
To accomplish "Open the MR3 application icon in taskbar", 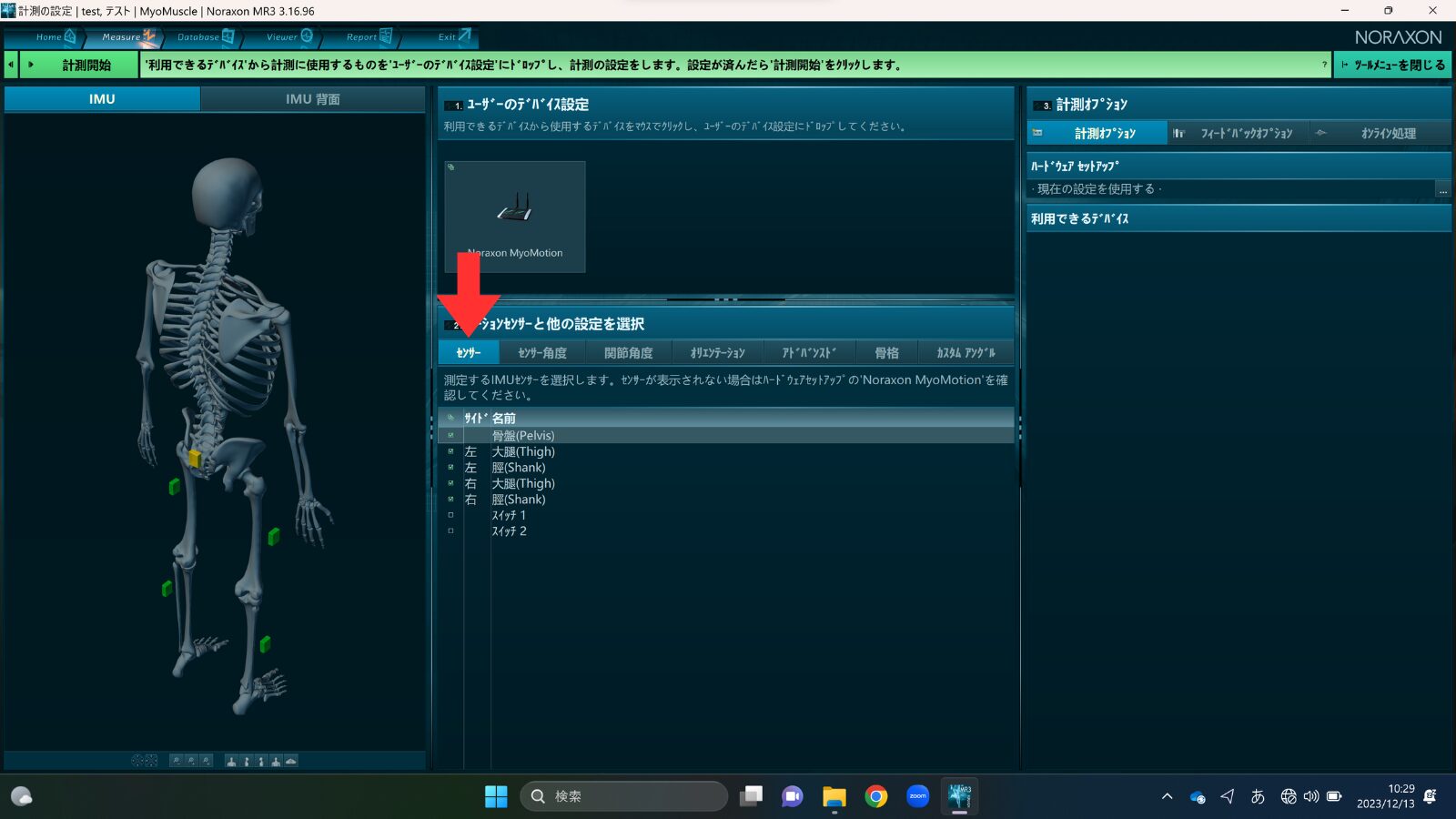I will tap(958, 795).
